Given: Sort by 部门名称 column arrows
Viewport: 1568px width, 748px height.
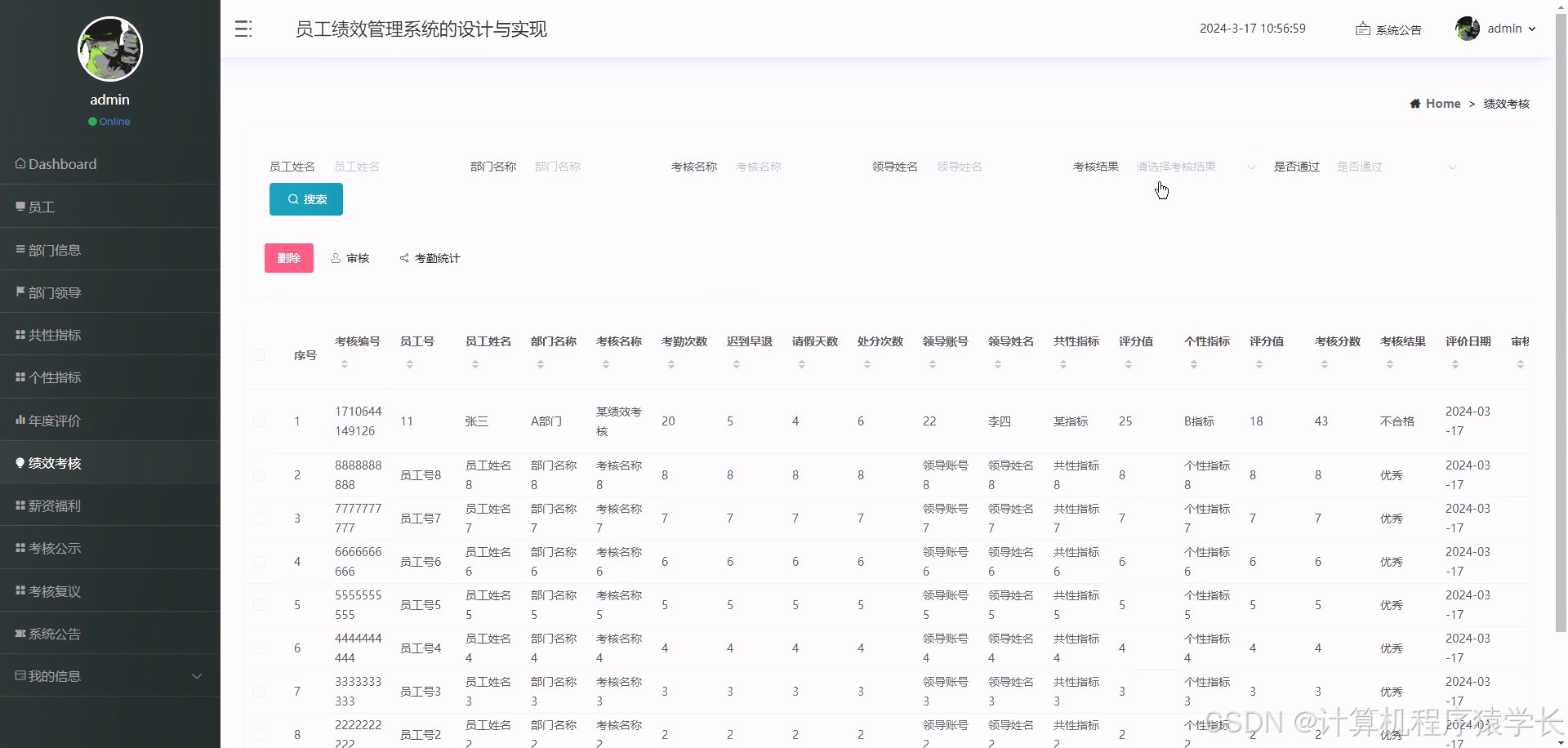Looking at the screenshot, I should click(x=541, y=364).
